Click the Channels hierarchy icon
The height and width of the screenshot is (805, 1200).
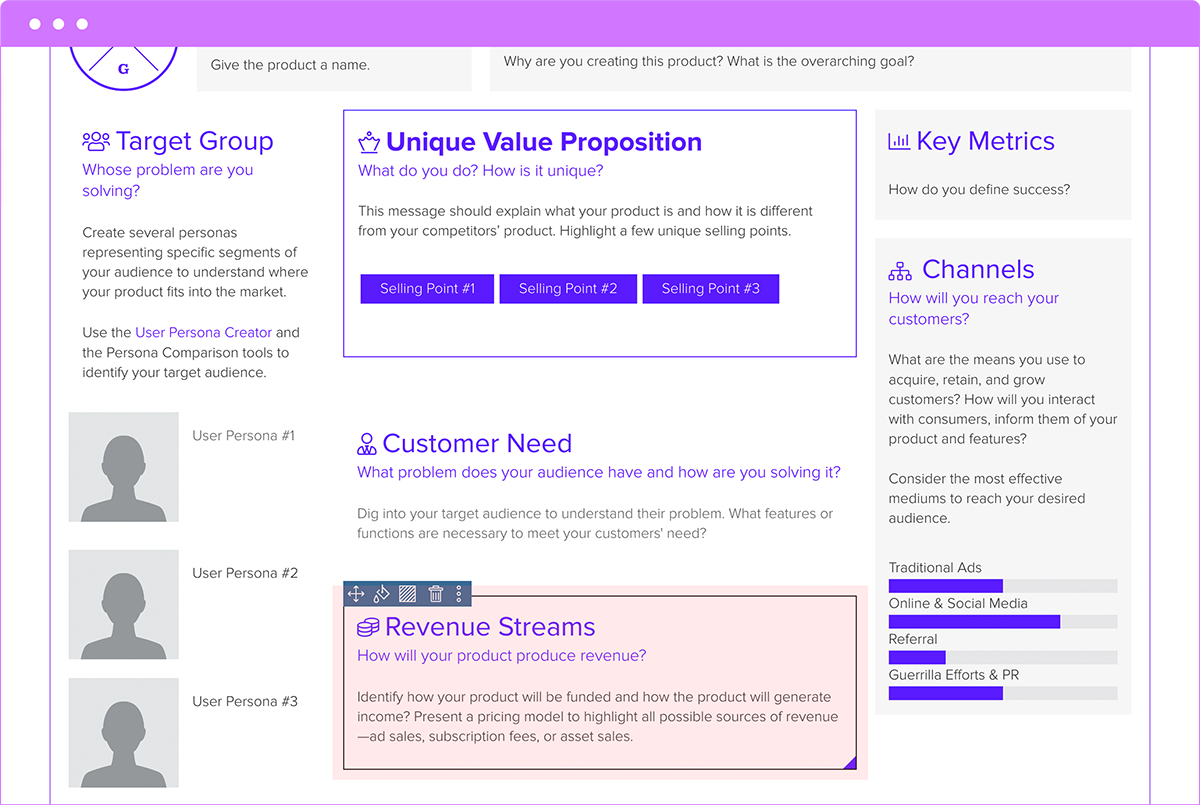point(899,268)
